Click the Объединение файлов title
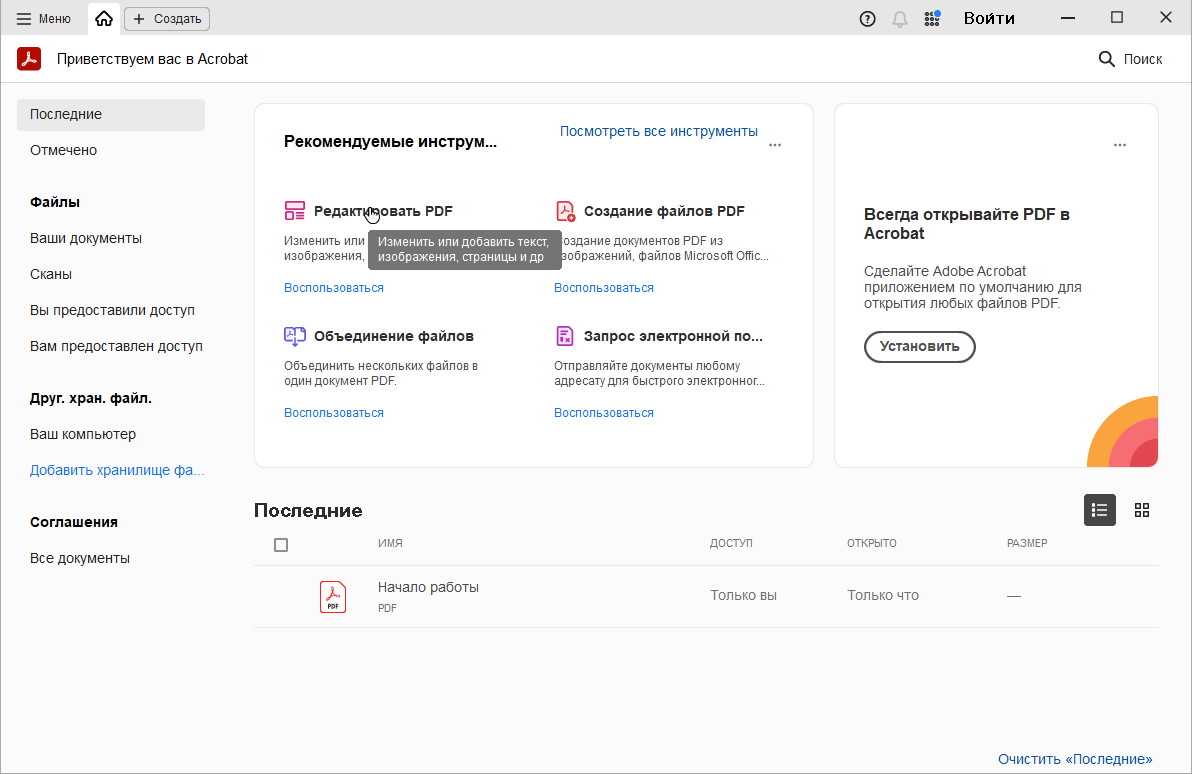The image size is (1192, 774). coord(394,336)
